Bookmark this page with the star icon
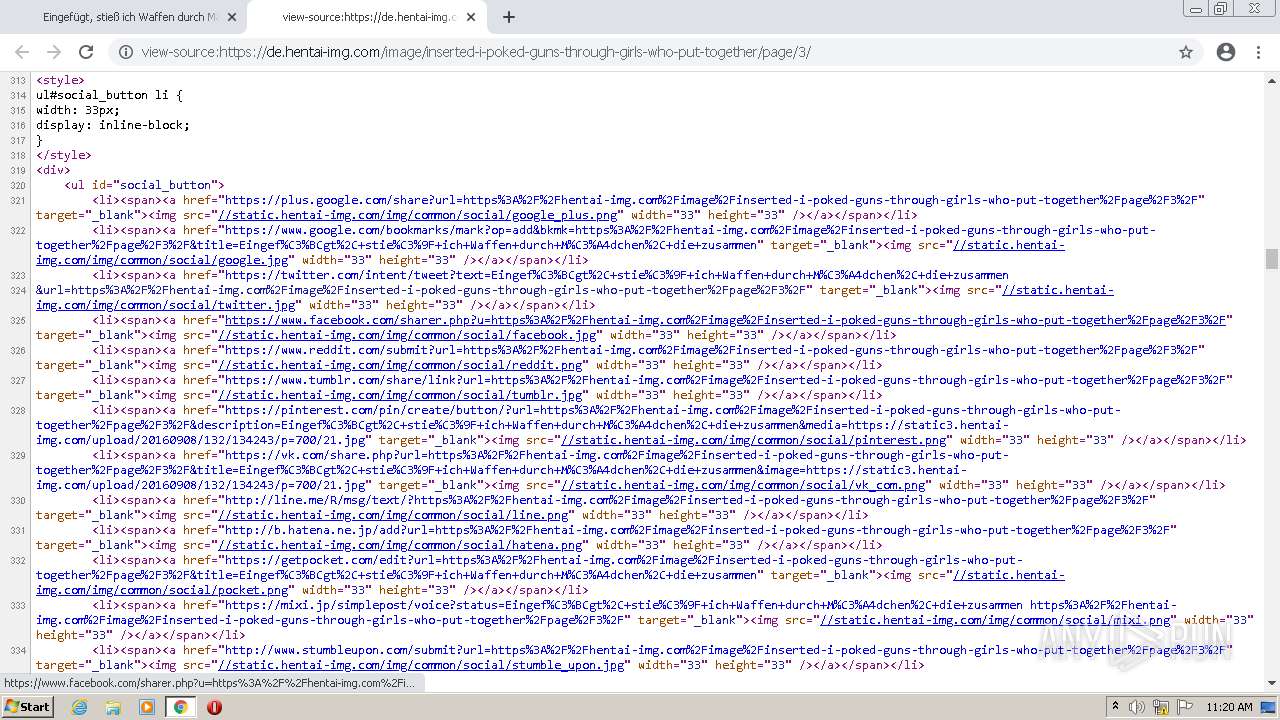1280x720 pixels. coord(1186,52)
